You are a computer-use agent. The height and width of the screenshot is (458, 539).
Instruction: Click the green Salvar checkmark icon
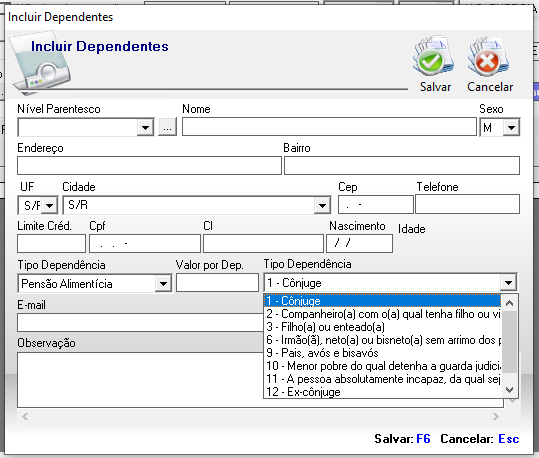pos(434,56)
